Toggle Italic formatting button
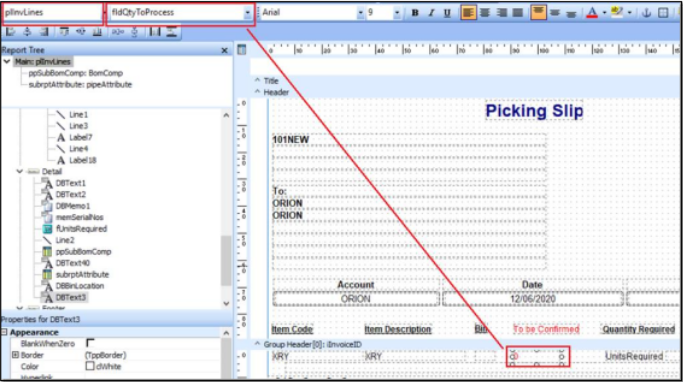Viewport: 683px width, 382px height. coord(431,13)
